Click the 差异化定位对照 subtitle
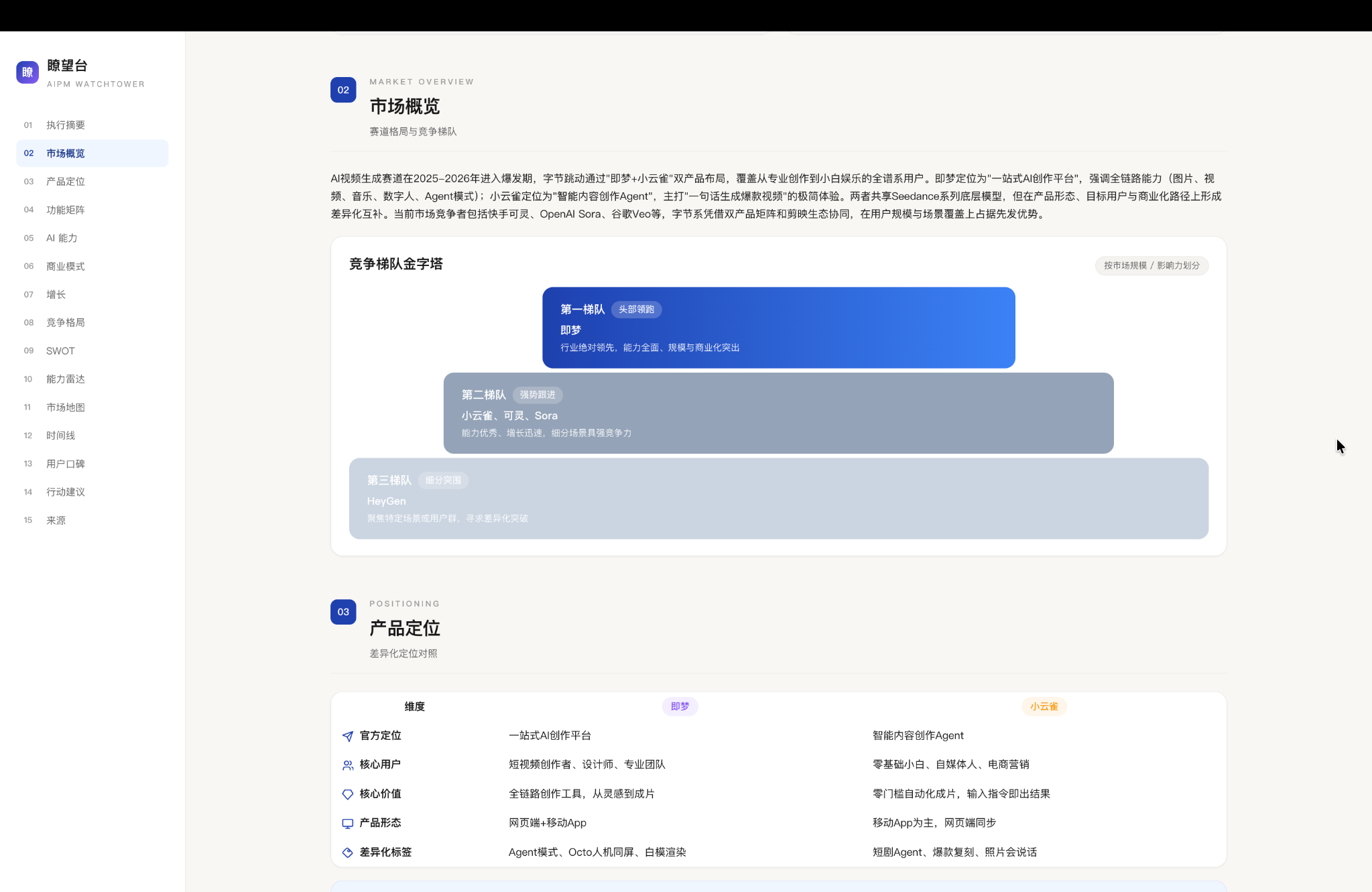The height and width of the screenshot is (892, 1372). tap(403, 654)
